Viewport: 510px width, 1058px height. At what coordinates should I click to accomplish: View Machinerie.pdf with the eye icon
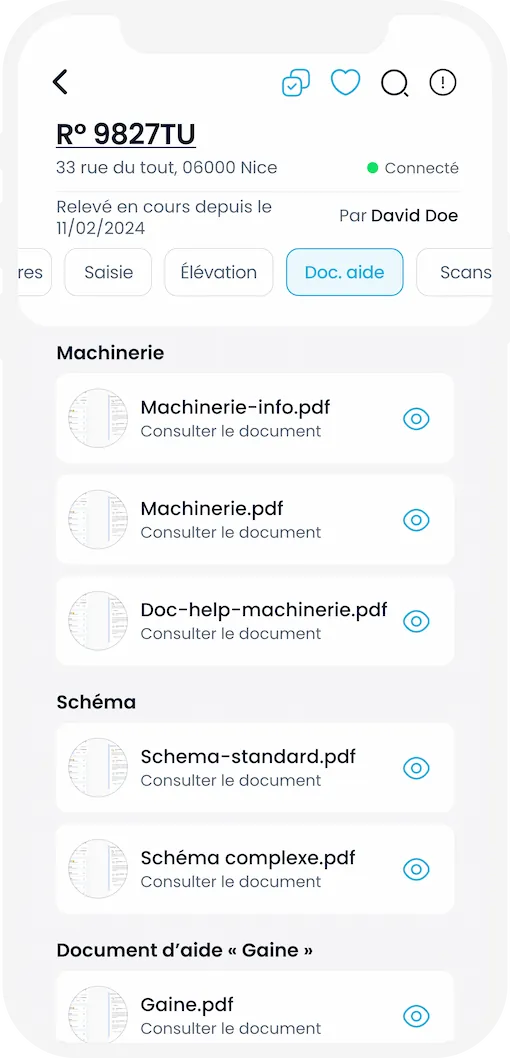pyautogui.click(x=416, y=520)
